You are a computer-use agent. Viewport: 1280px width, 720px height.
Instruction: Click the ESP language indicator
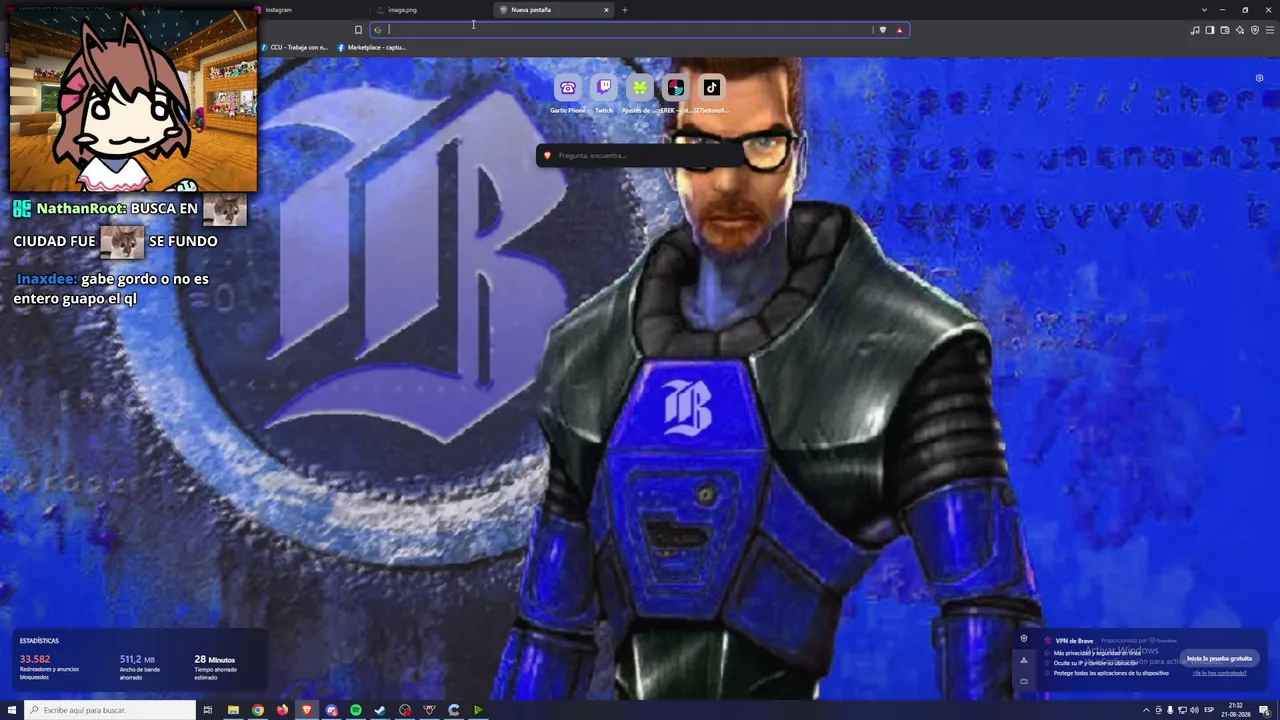click(1209, 710)
